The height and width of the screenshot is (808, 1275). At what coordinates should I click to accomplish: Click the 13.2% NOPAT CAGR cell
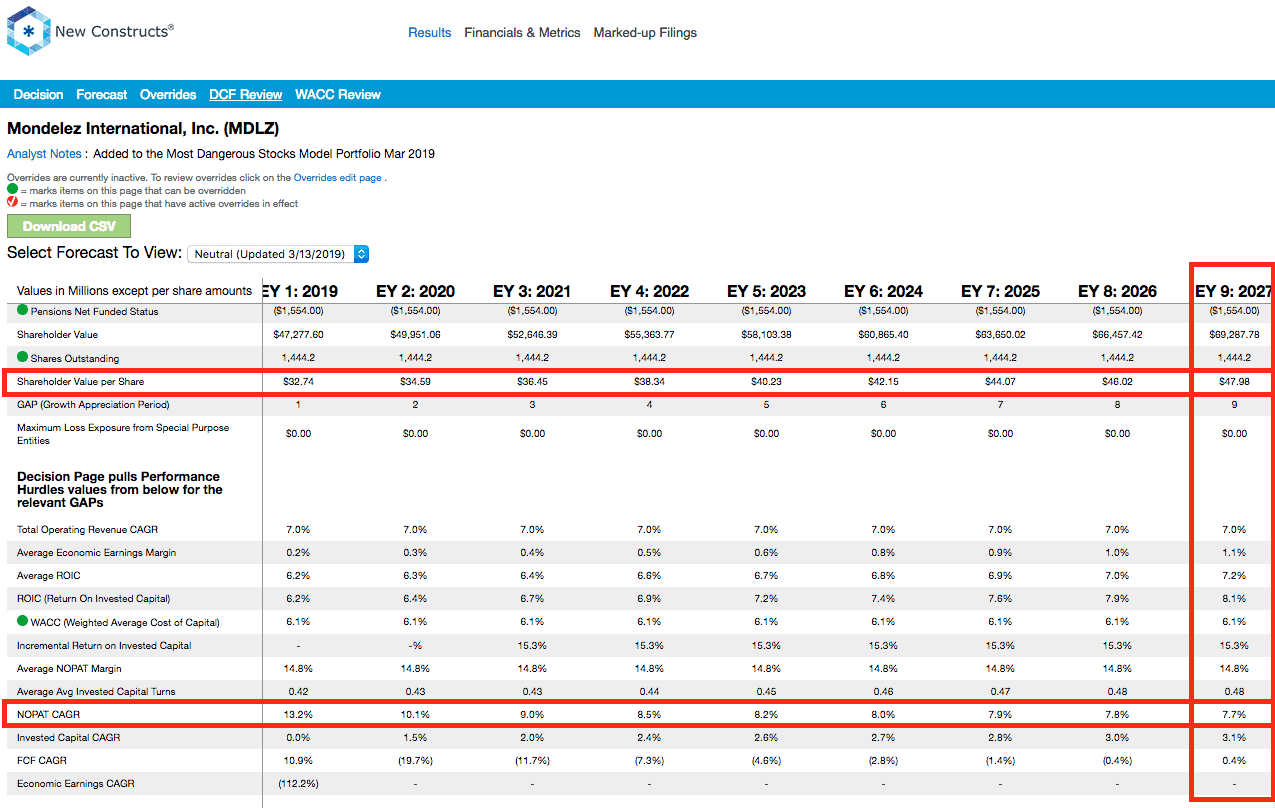tap(299, 714)
